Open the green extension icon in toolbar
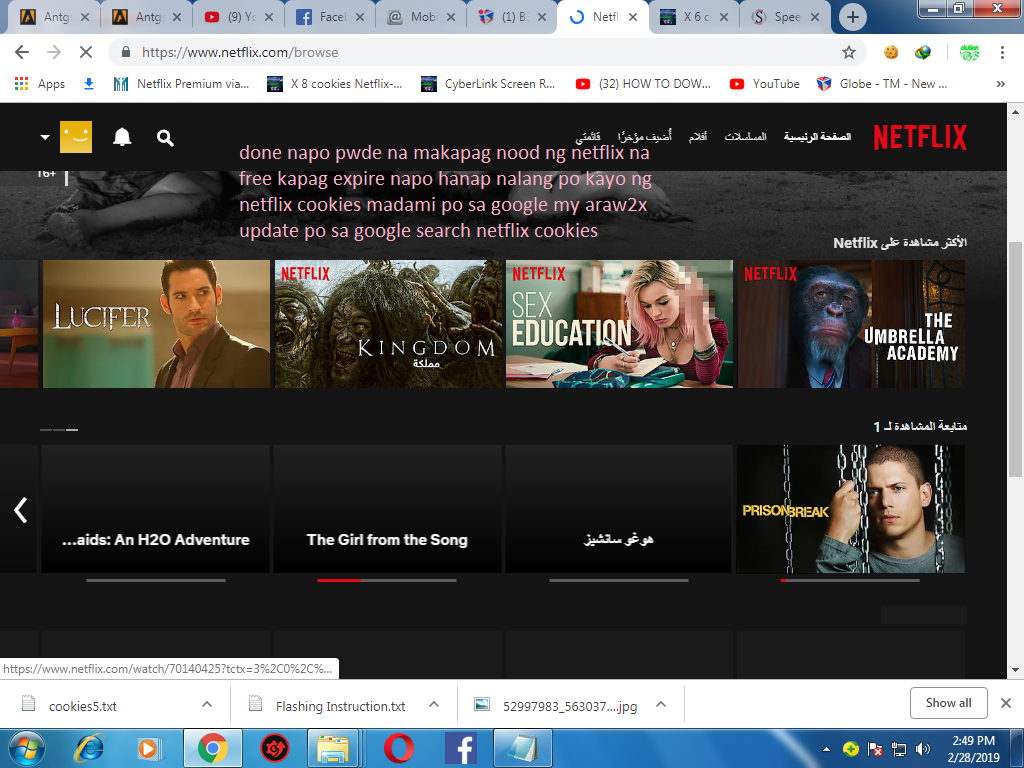This screenshot has width=1024, height=768. click(x=969, y=52)
